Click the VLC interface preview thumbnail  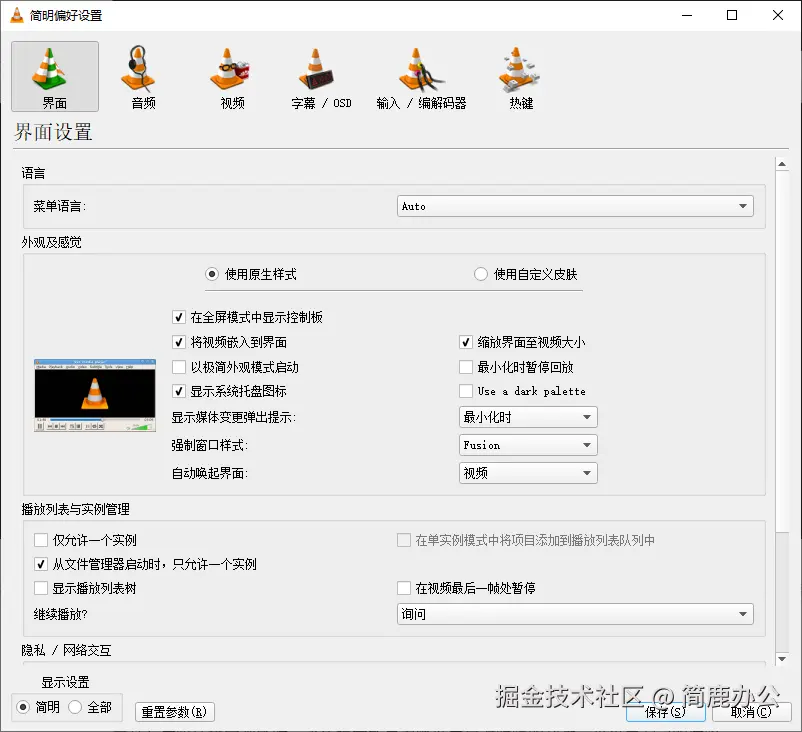click(95, 395)
